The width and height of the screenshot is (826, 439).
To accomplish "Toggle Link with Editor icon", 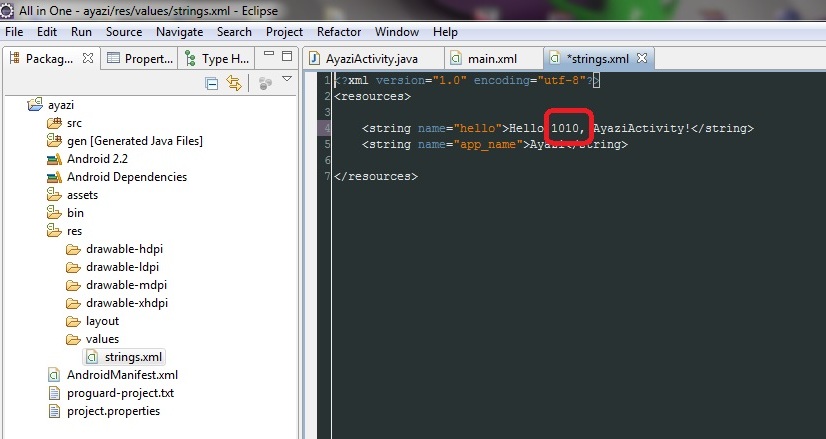I will (233, 83).
